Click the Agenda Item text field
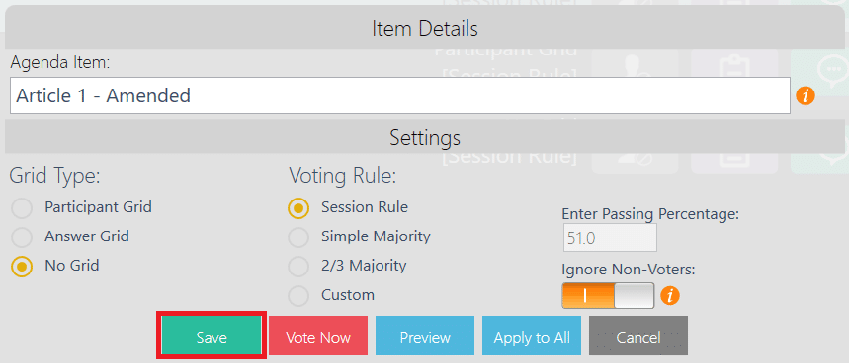Image resolution: width=850 pixels, height=364 pixels. click(400, 96)
